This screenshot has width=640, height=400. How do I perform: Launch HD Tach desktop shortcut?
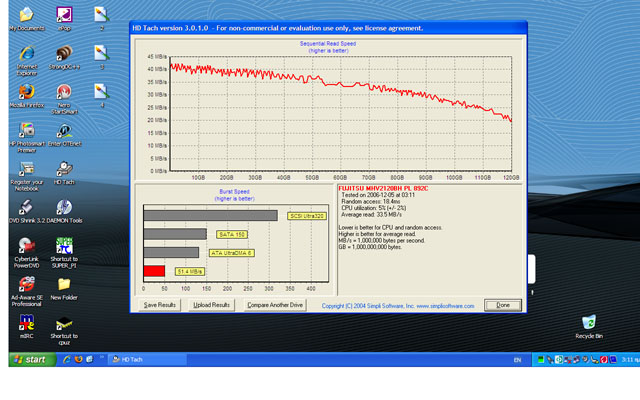[64, 173]
